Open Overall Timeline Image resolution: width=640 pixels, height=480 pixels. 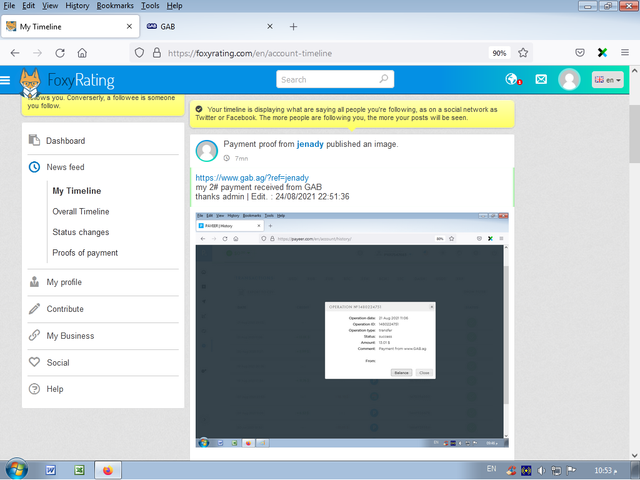point(81,211)
